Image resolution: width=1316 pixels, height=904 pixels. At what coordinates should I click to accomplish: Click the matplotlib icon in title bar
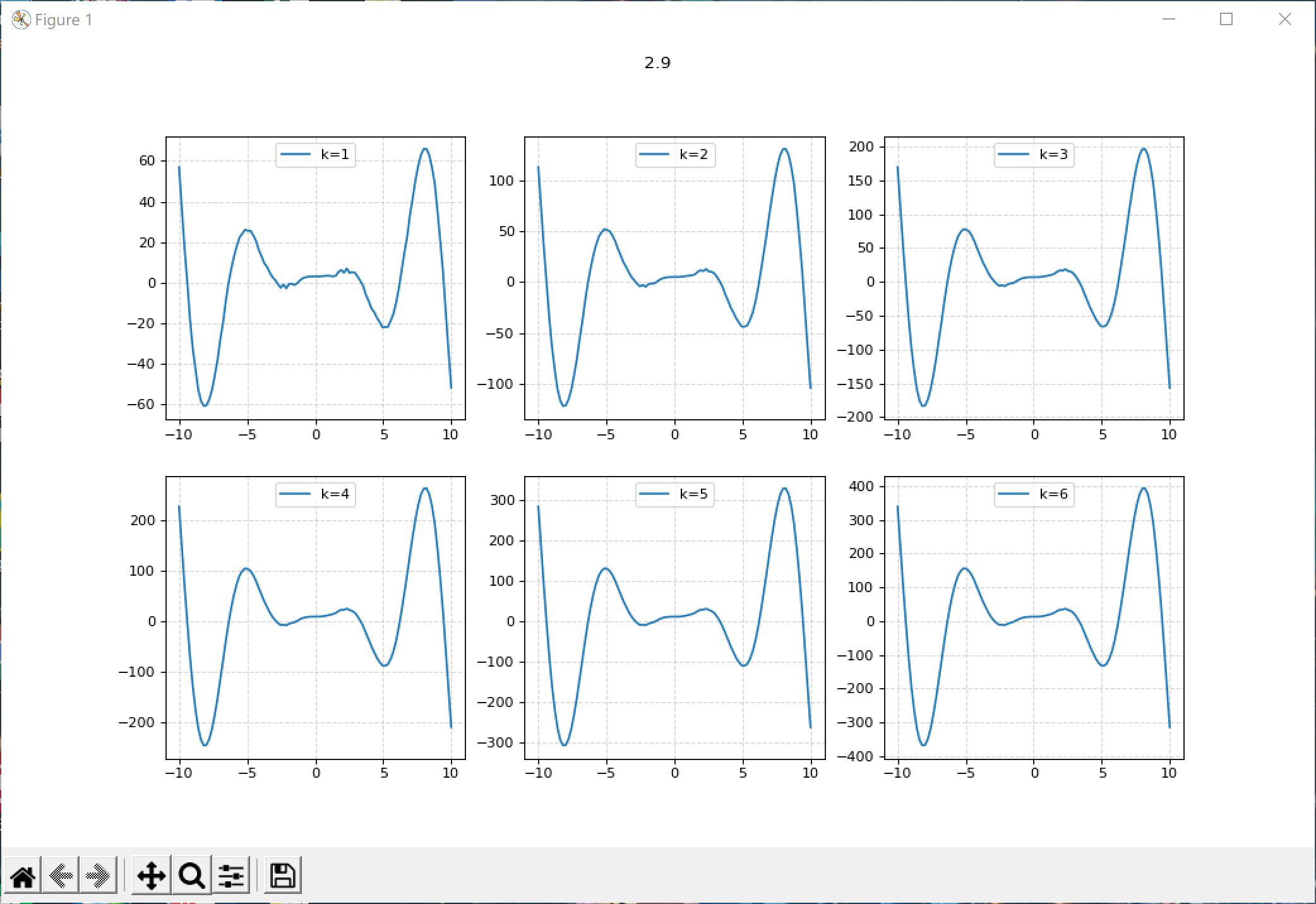(21, 20)
